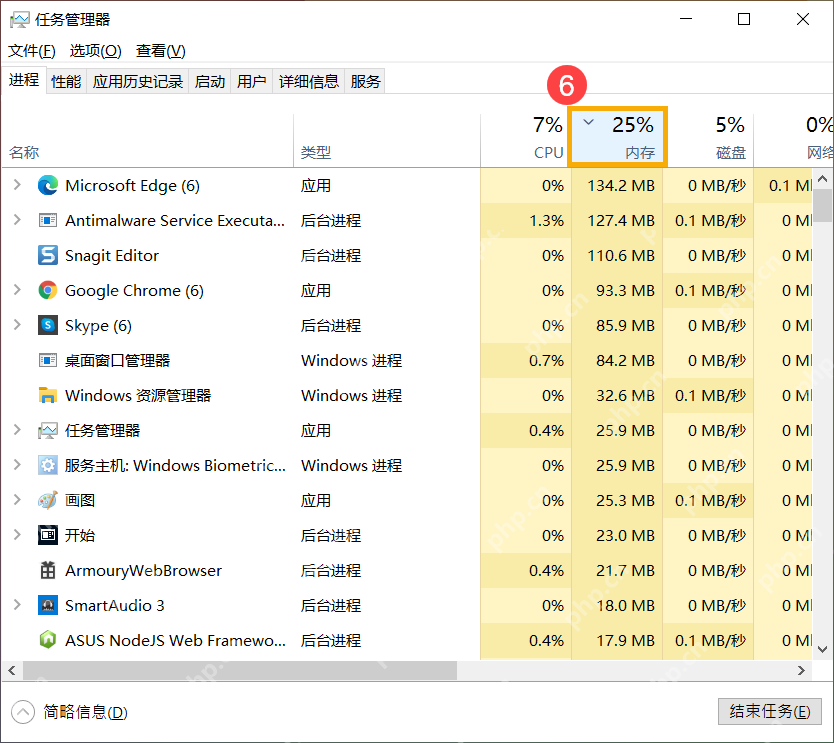Select the Snagit Editor process name
Image resolution: width=834 pixels, height=743 pixels.
112,256
